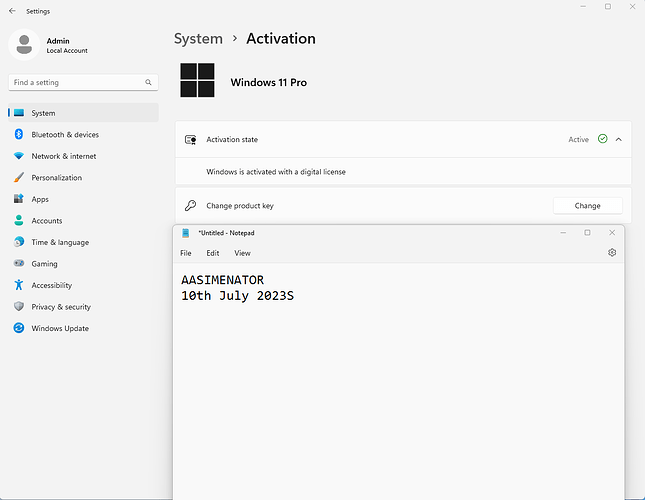Close the Settings window

(x=633, y=7)
